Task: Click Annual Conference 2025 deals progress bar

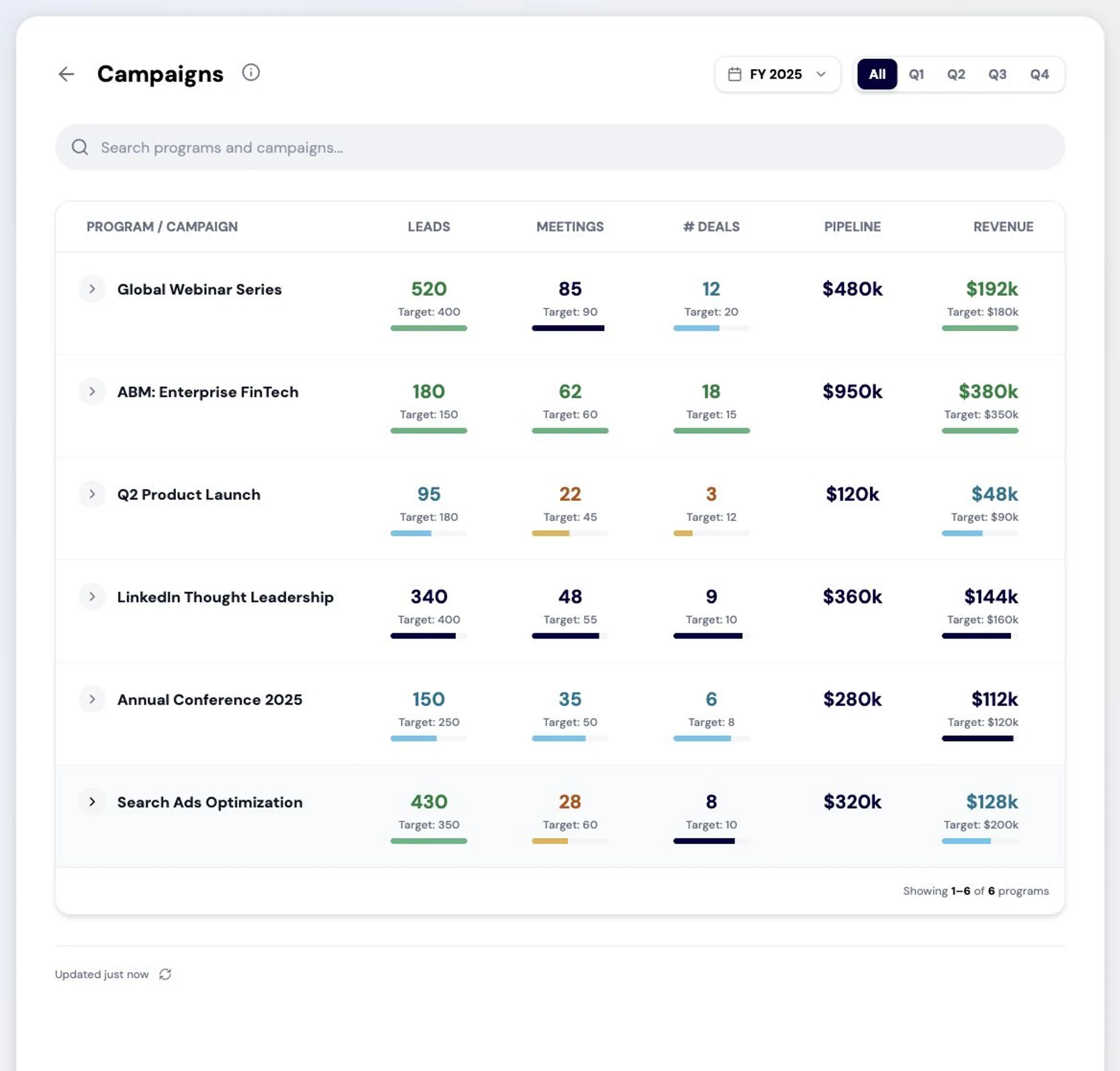Action: tap(711, 738)
